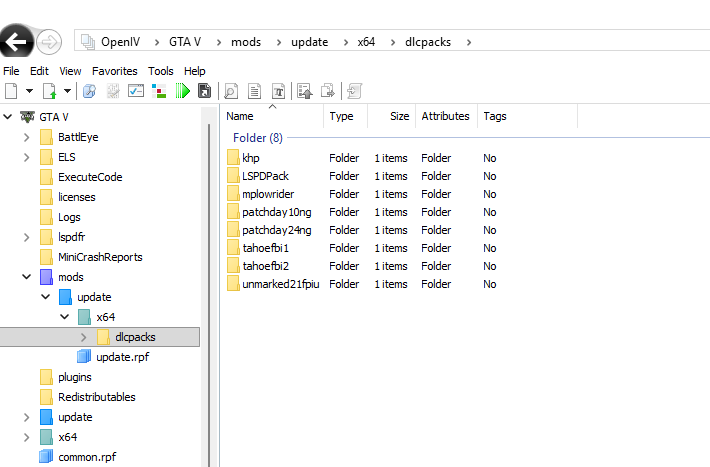Open the Add file dropdown arrow
The image size is (710, 467).
click(x=67, y=91)
